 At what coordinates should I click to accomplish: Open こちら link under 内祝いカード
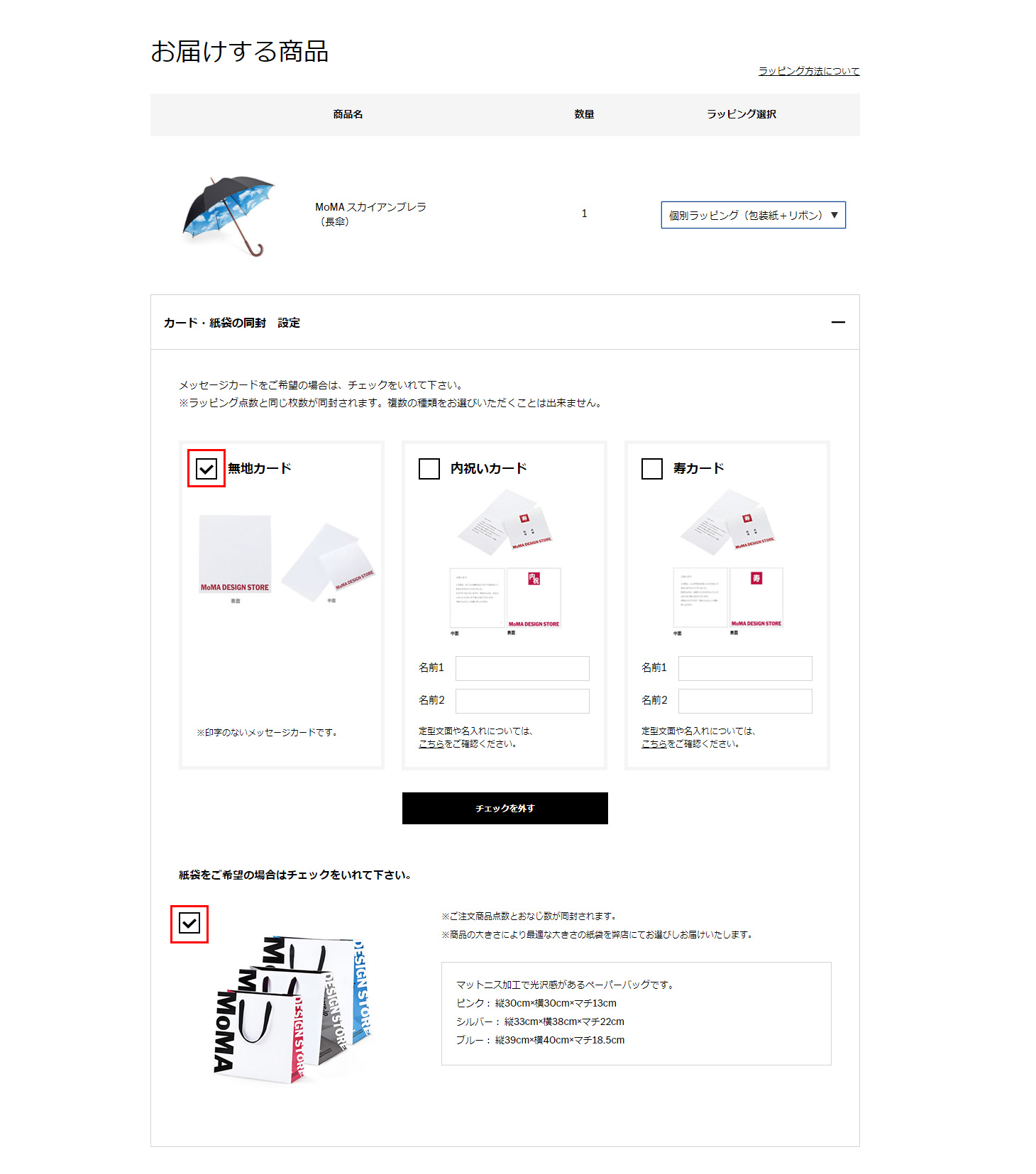pos(431,744)
